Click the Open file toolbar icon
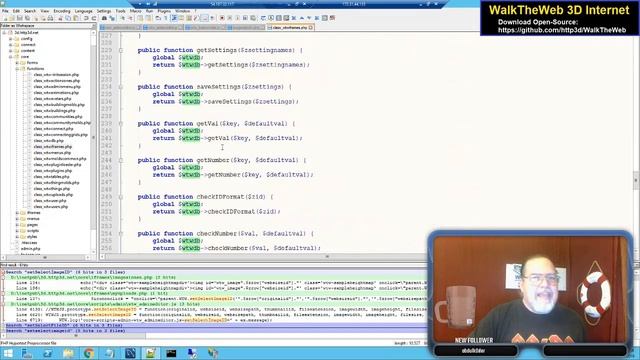The width and height of the screenshot is (640, 360). pos(12,18)
